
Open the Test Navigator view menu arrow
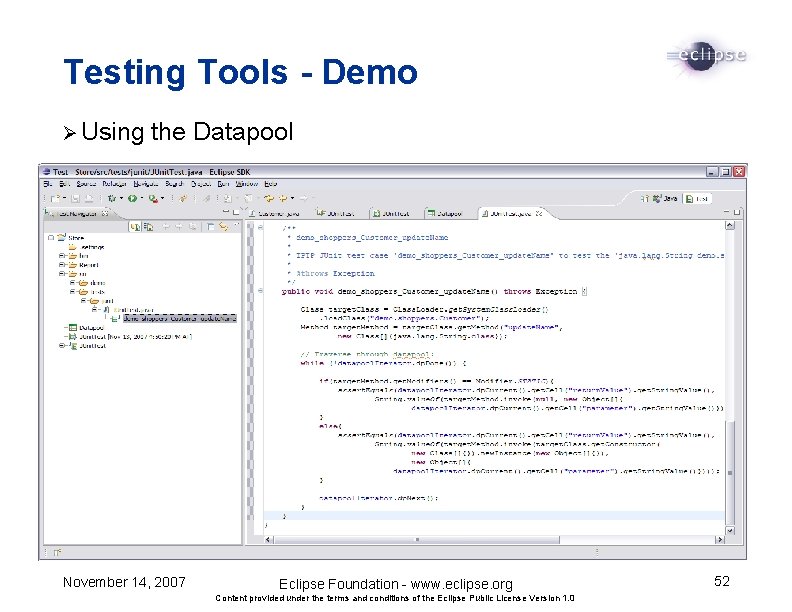point(235,226)
